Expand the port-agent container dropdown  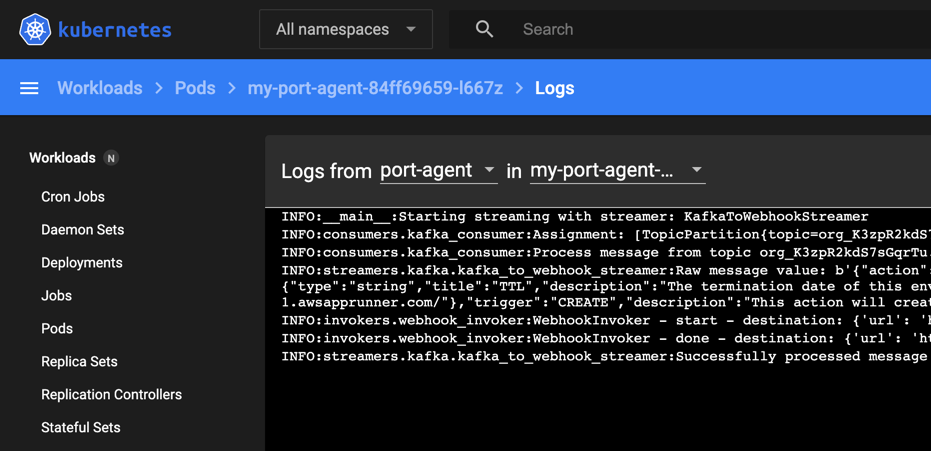438,171
